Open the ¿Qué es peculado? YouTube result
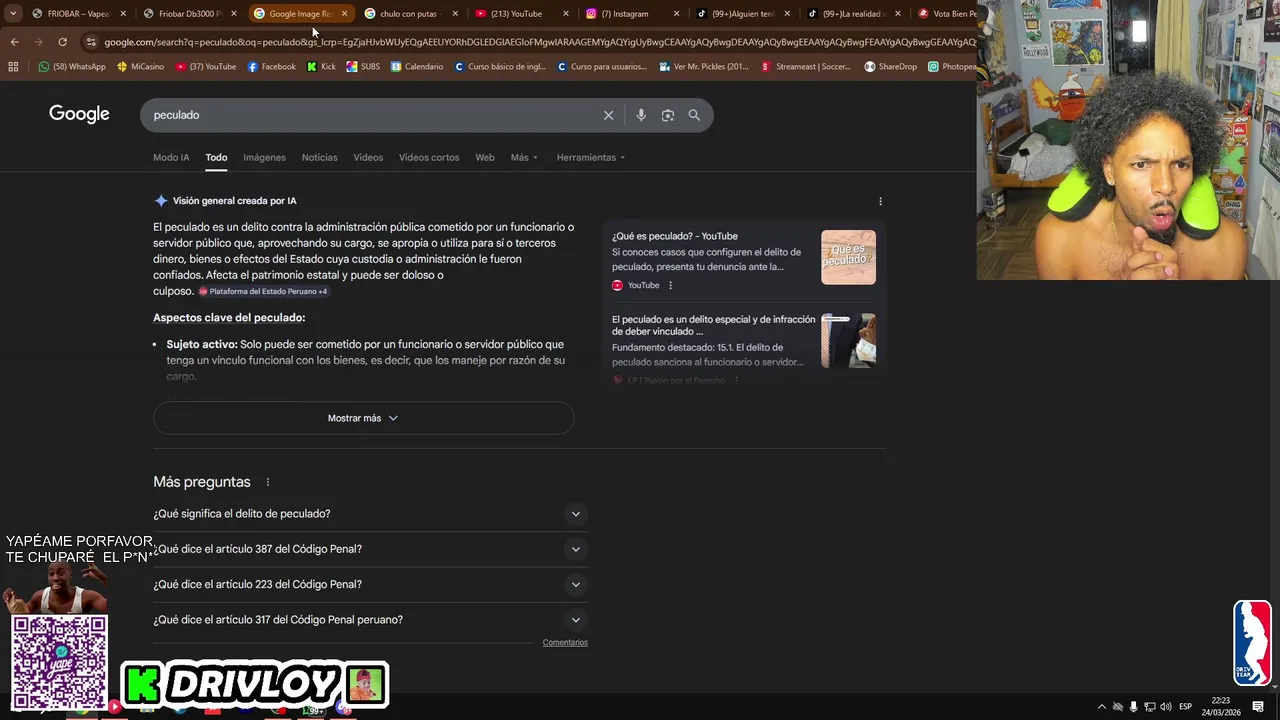Image resolution: width=1280 pixels, height=720 pixels. (675, 236)
